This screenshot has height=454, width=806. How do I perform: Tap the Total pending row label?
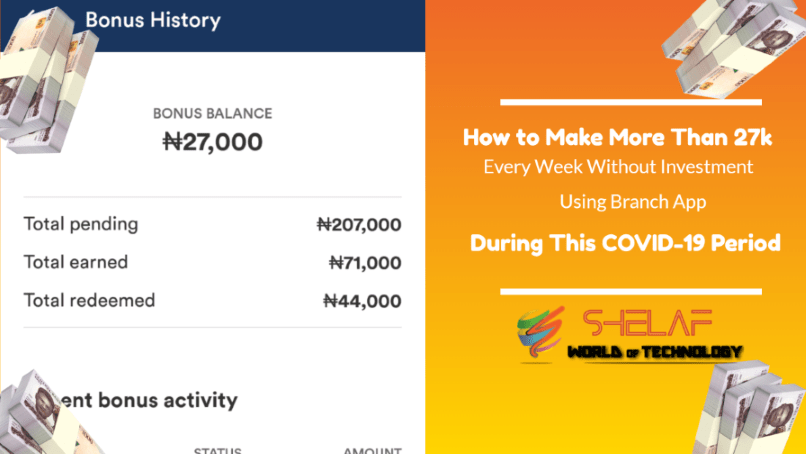tap(81, 224)
